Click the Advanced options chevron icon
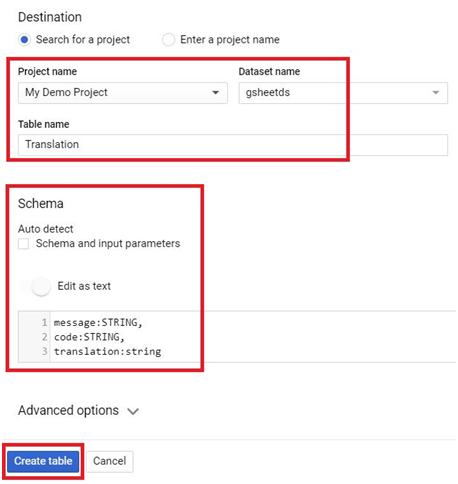This screenshot has height=484, width=458. pos(133,411)
